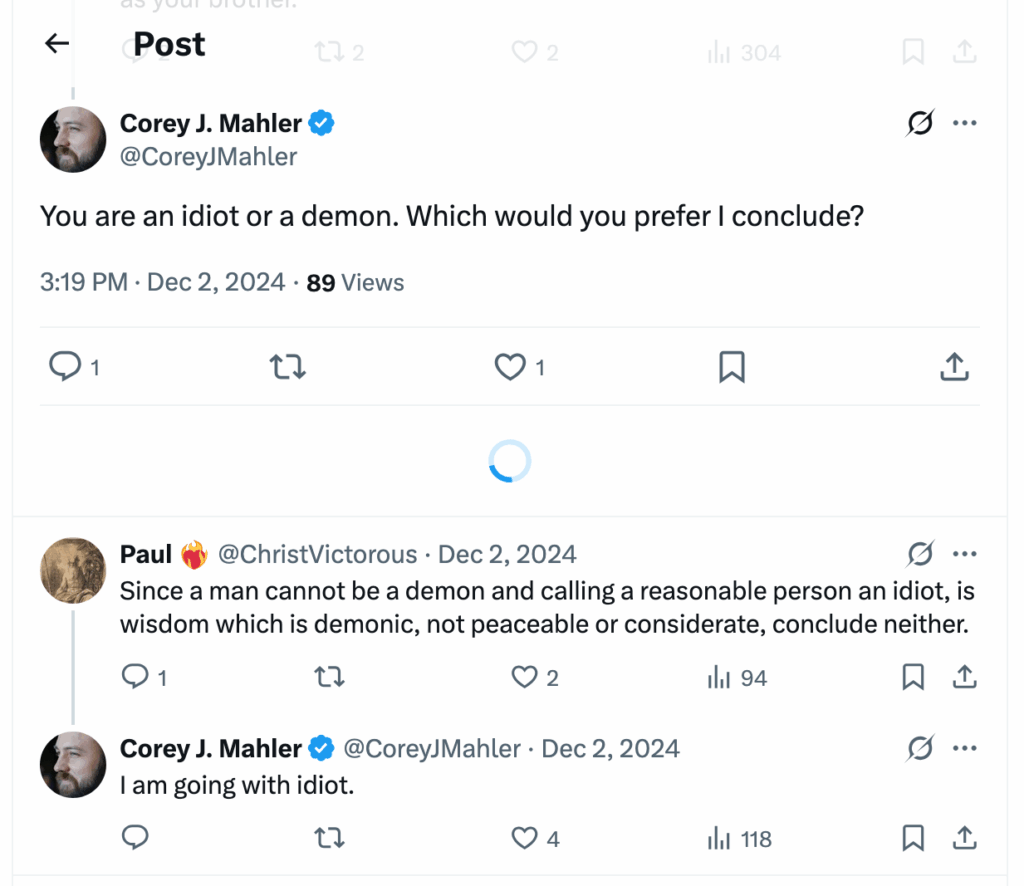The width and height of the screenshot is (1024, 886).
Task: Click the share icon on Paul's reply
Action: [x=964, y=677]
